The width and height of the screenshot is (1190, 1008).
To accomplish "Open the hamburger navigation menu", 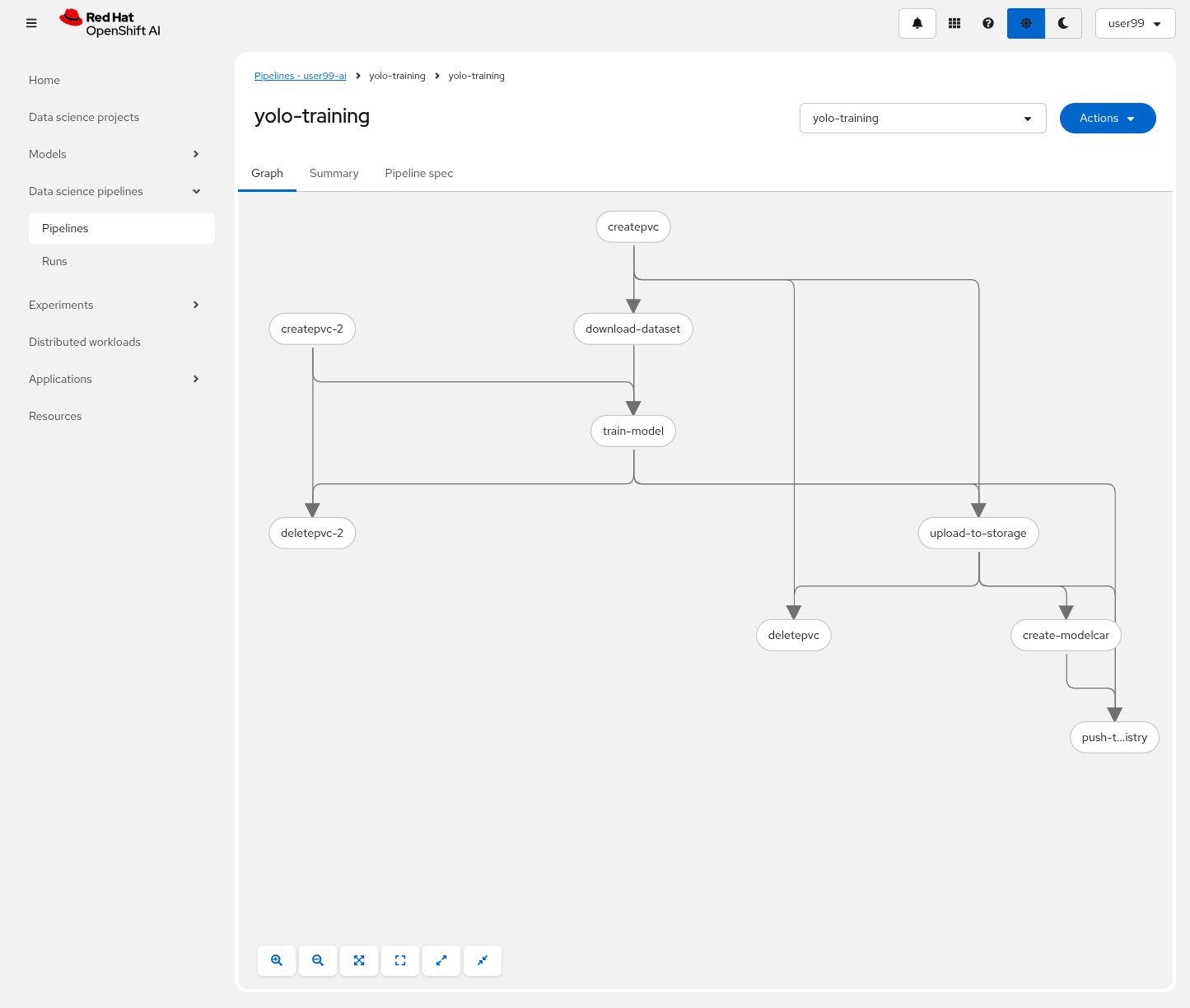I will (31, 23).
